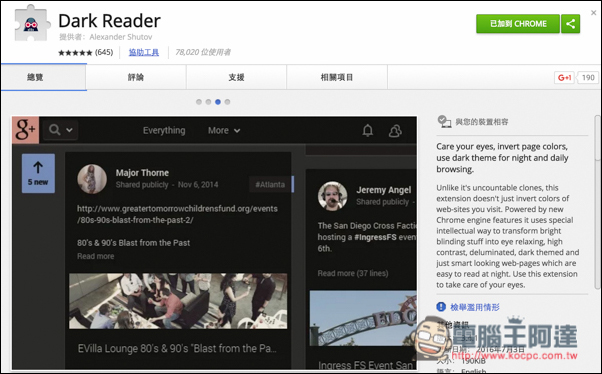Go to the 相關項目 tab
Viewport: 602px width, 374px height.
[x=337, y=77]
